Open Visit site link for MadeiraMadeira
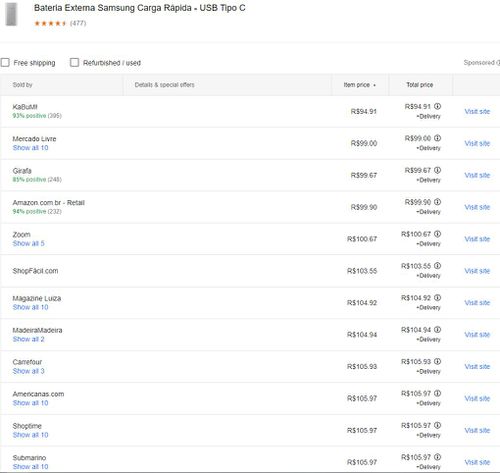500x473 pixels. [477, 335]
